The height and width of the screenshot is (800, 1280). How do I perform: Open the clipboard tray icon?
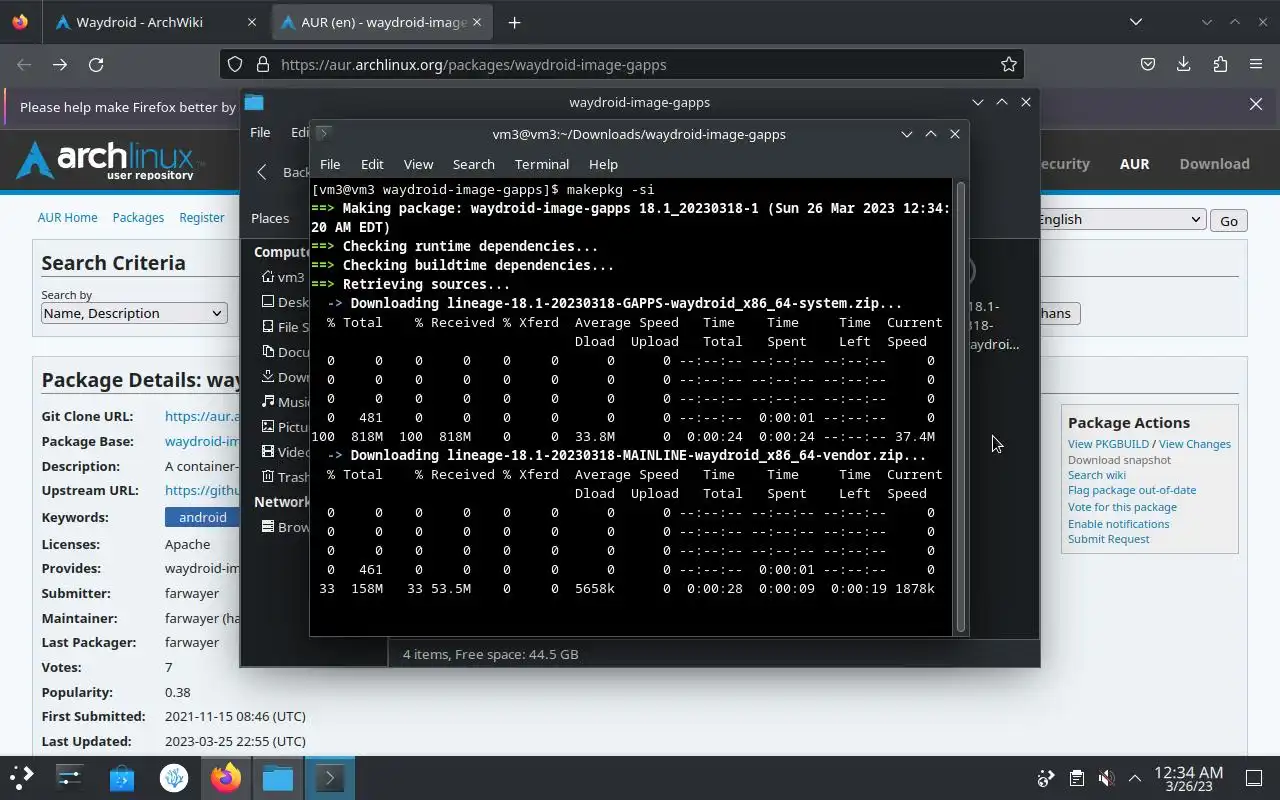tap(1076, 778)
